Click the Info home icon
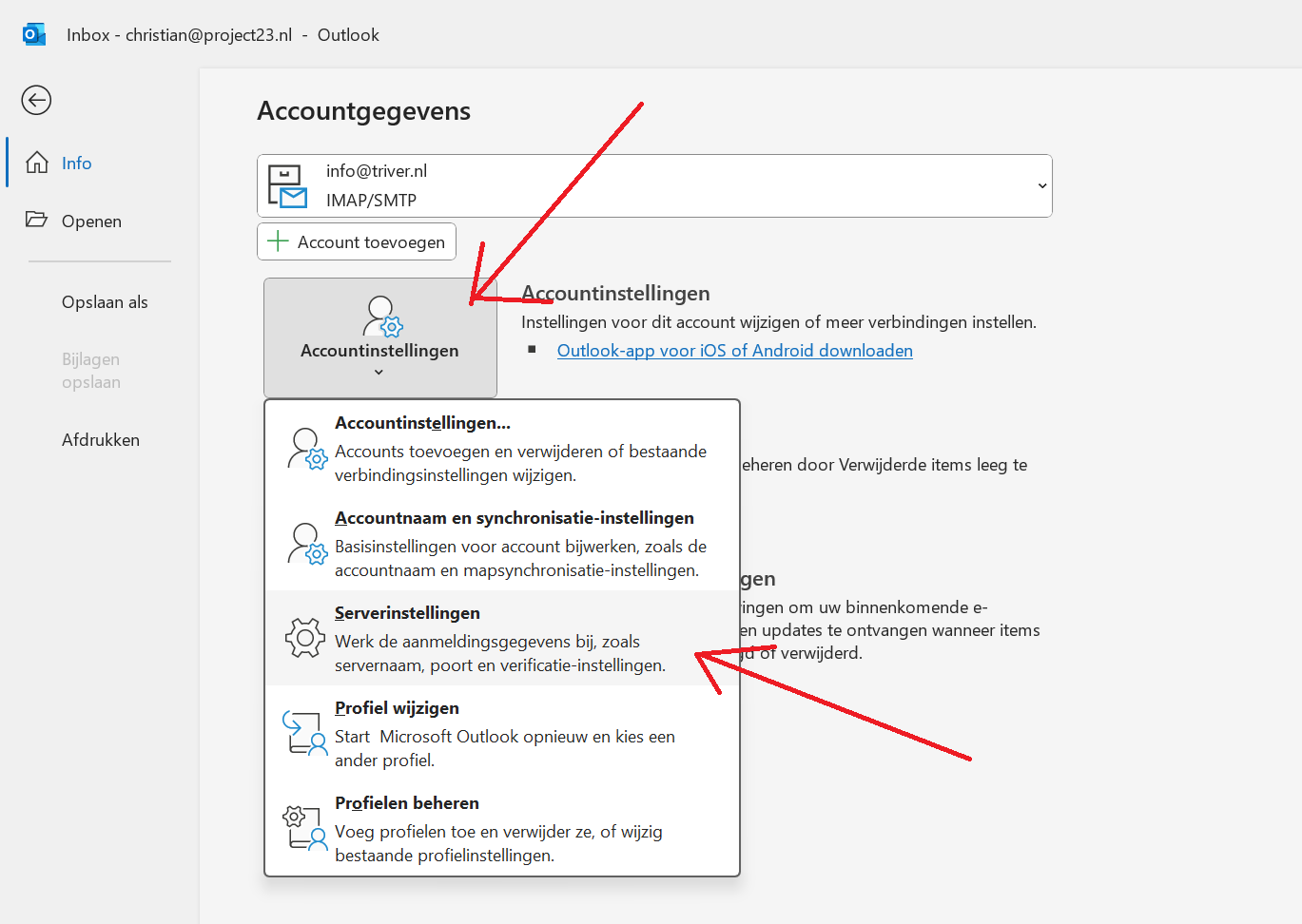Viewport: 1302px width, 924px height. click(37, 163)
